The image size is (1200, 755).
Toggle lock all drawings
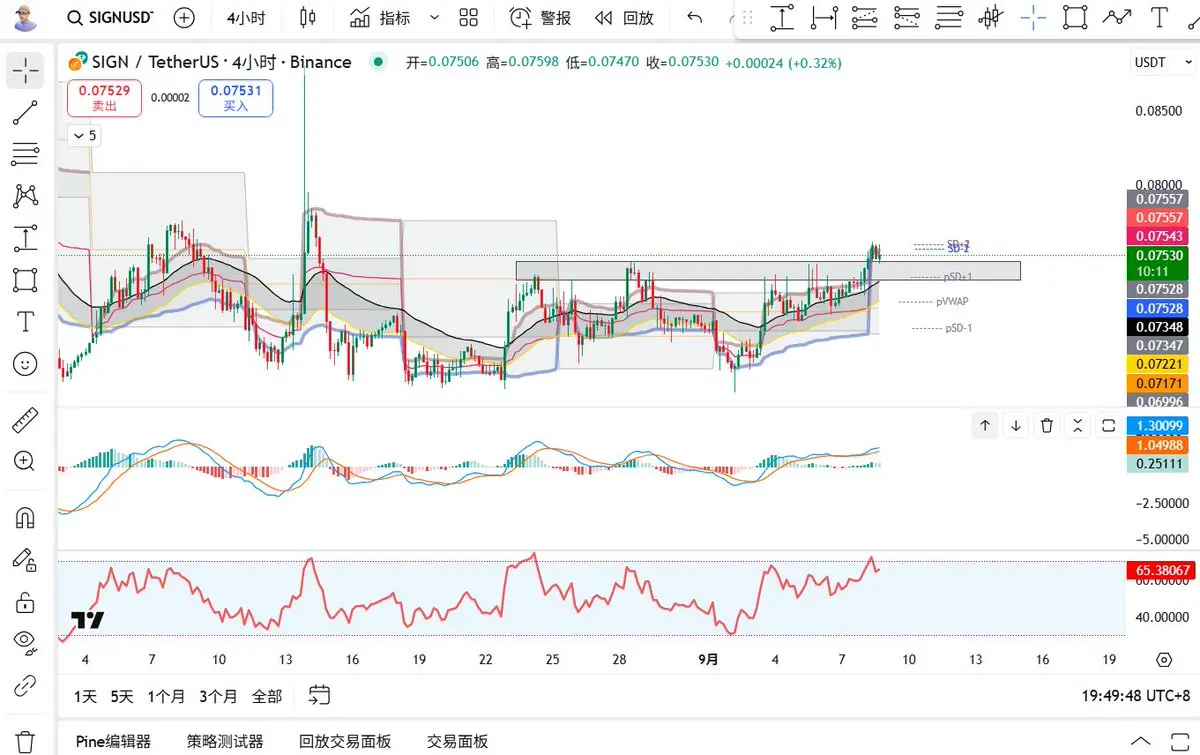click(x=26, y=602)
